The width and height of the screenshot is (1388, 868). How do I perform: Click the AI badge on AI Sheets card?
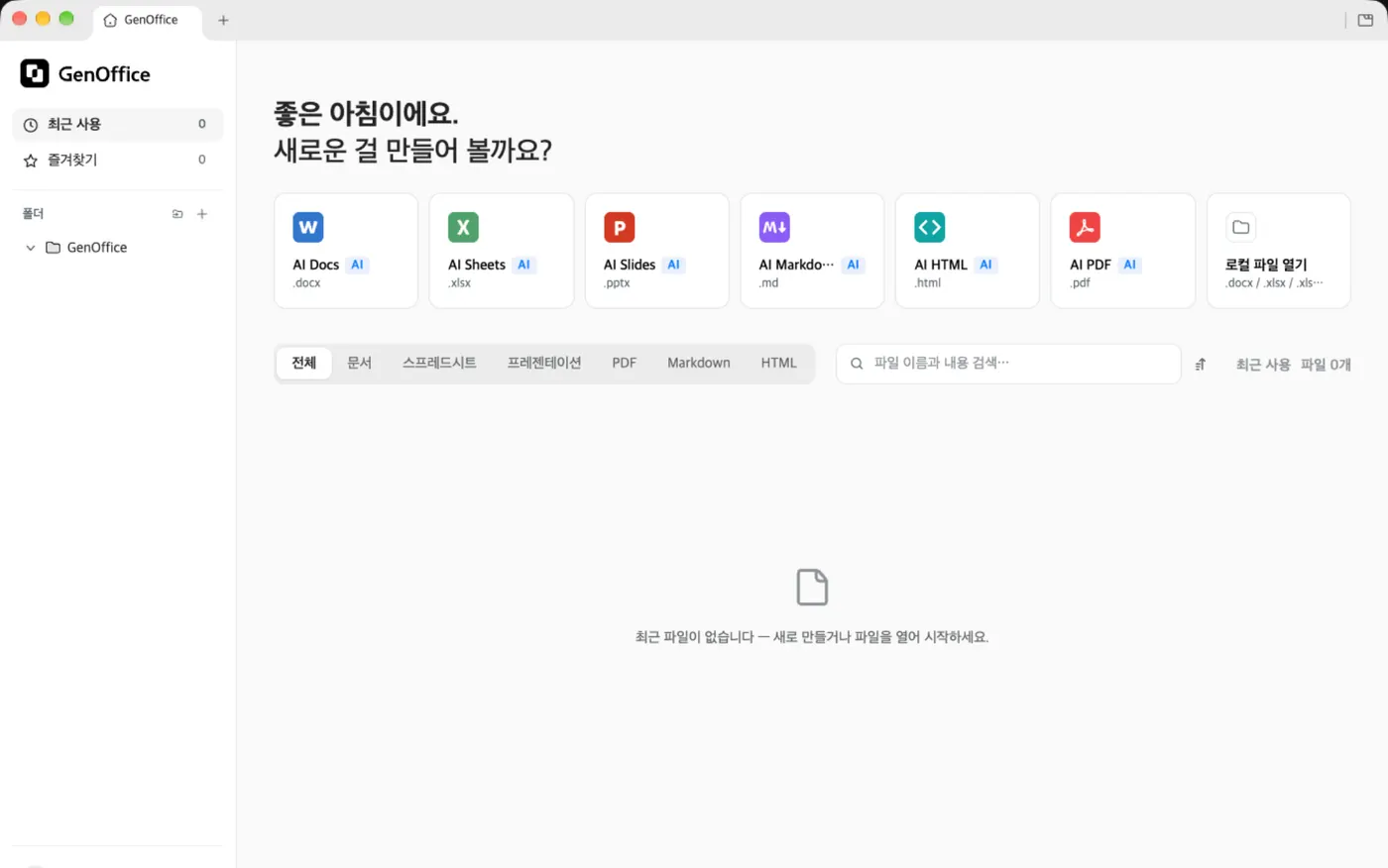coord(524,265)
